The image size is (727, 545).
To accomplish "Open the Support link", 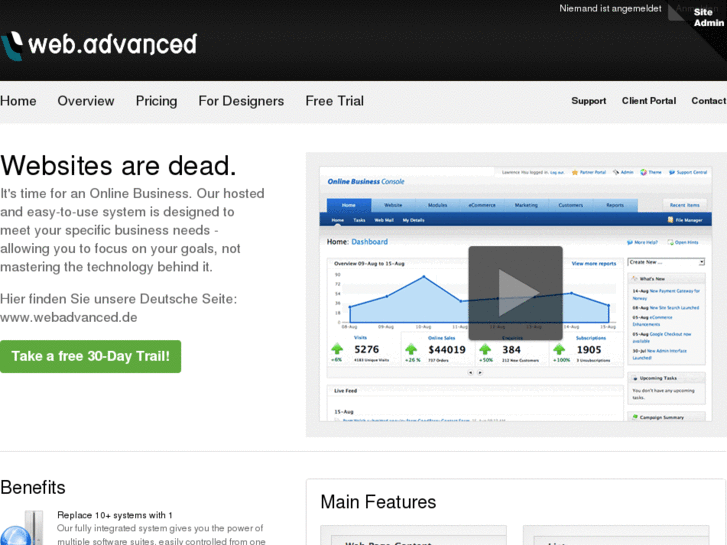I will click(x=588, y=101).
